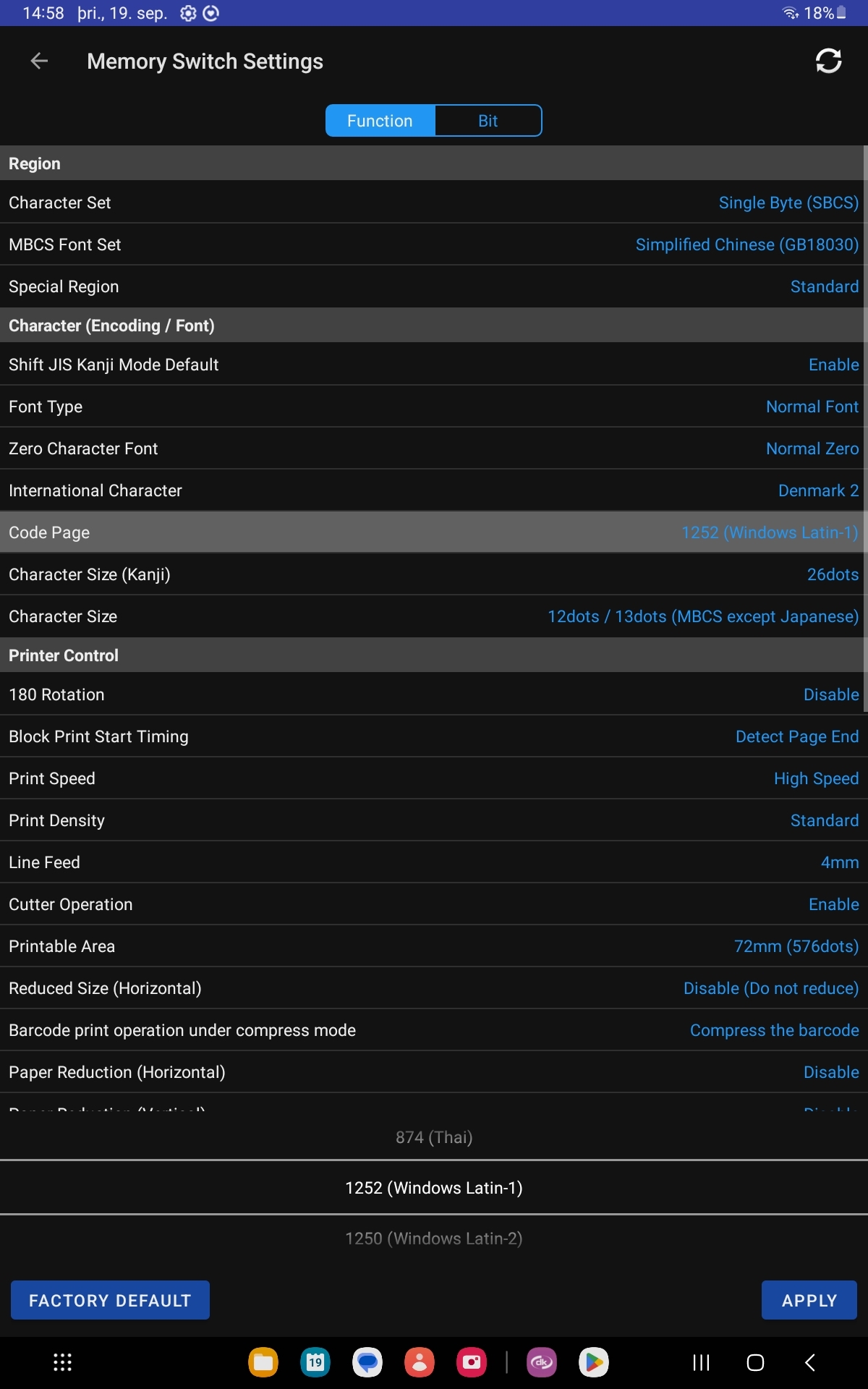This screenshot has height=1389, width=868.
Task: Open the Messages app in dock
Action: click(x=367, y=1363)
